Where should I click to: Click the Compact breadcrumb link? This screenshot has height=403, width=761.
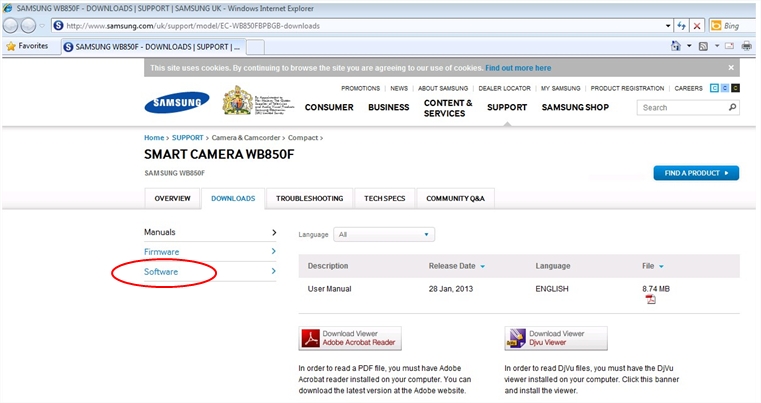(x=303, y=138)
